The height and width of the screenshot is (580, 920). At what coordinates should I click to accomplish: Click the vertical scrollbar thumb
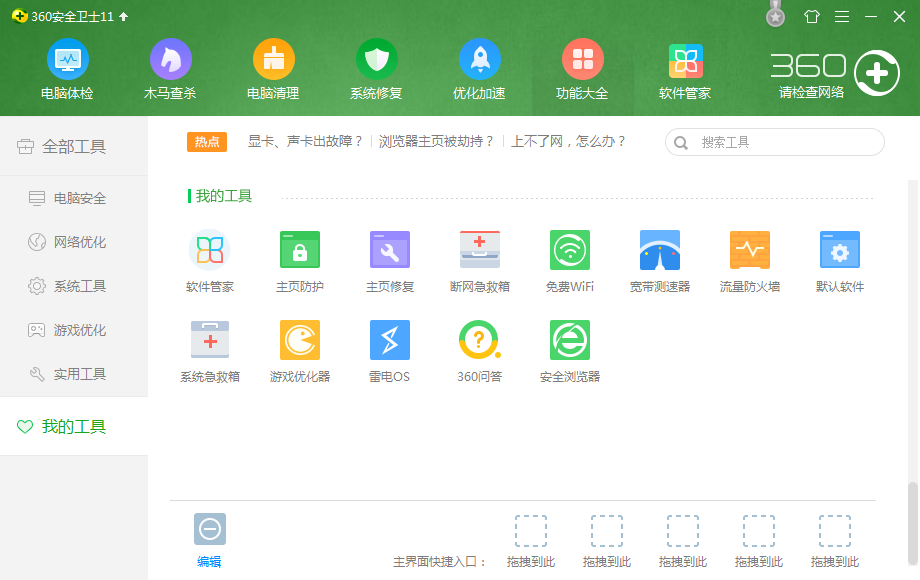click(912, 523)
